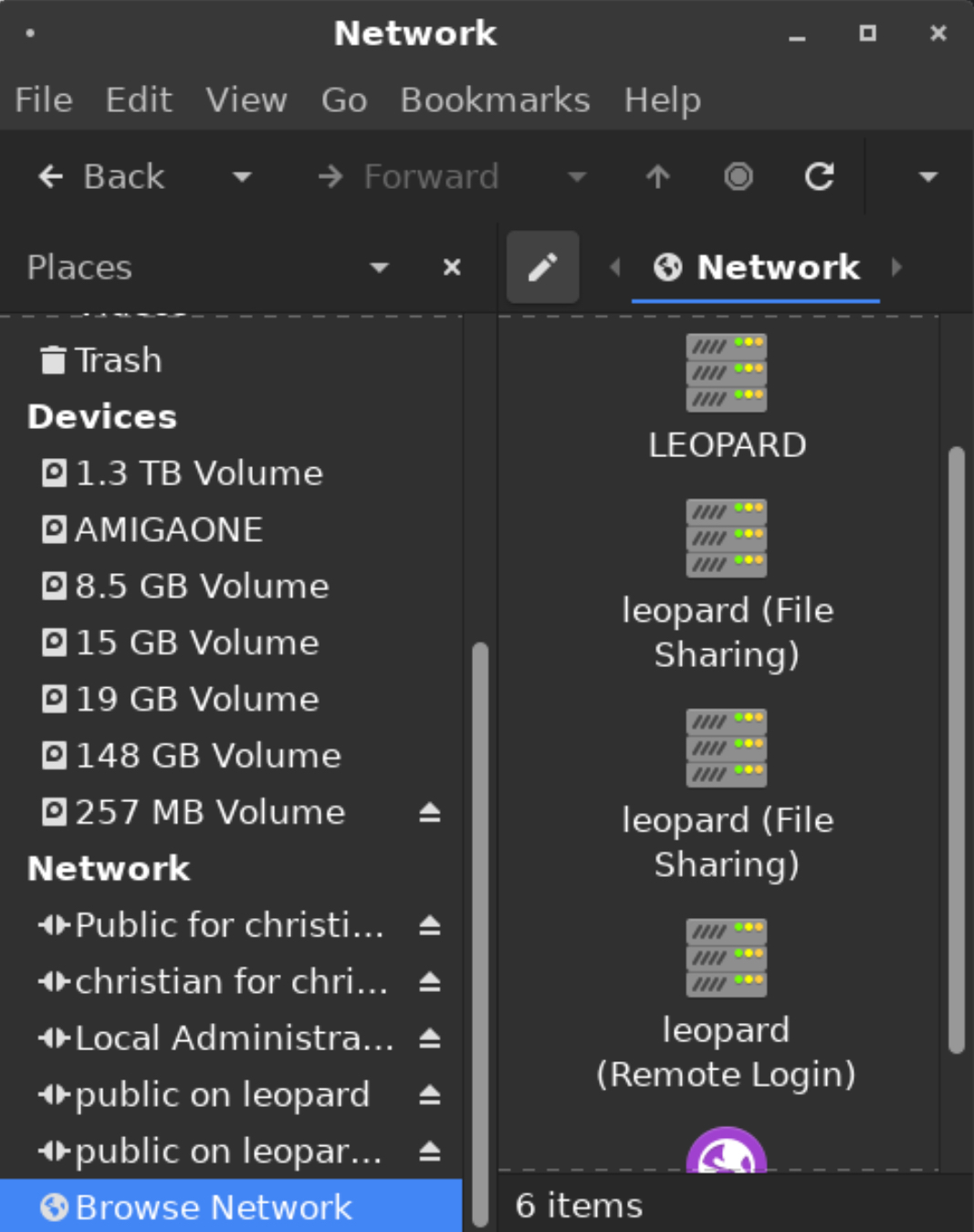The height and width of the screenshot is (1232, 974).
Task: Click the Reload icon in the toolbar
Action: click(819, 176)
